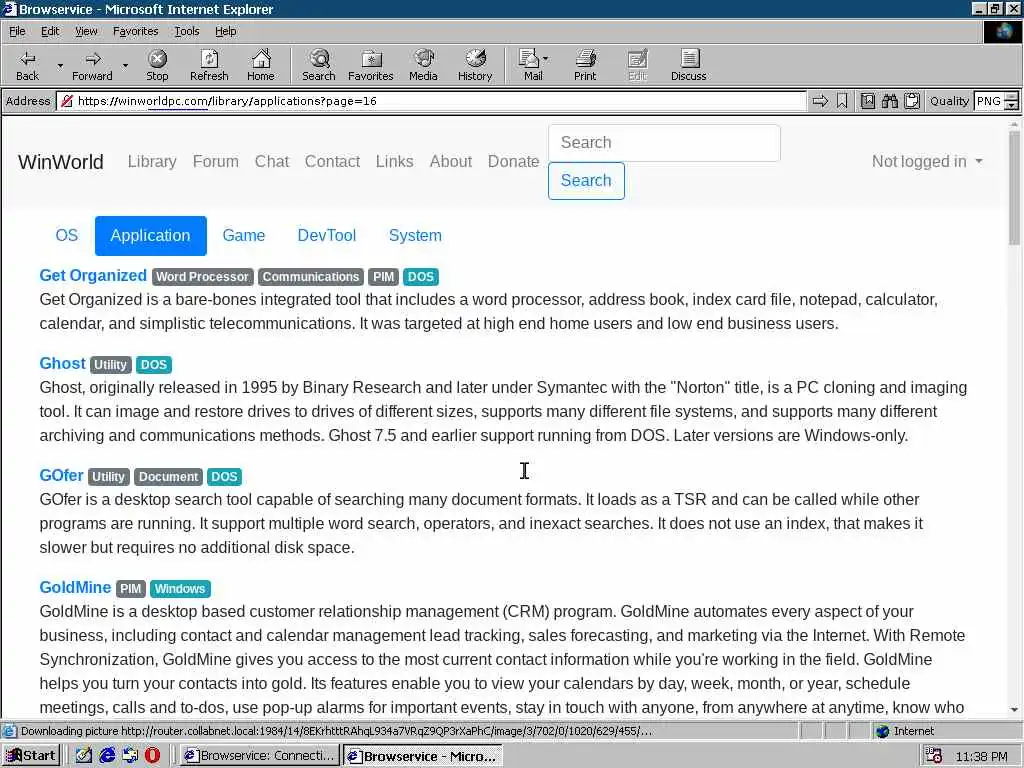Open the Donate nav link
The width and height of the screenshot is (1024, 768).
pos(513,161)
